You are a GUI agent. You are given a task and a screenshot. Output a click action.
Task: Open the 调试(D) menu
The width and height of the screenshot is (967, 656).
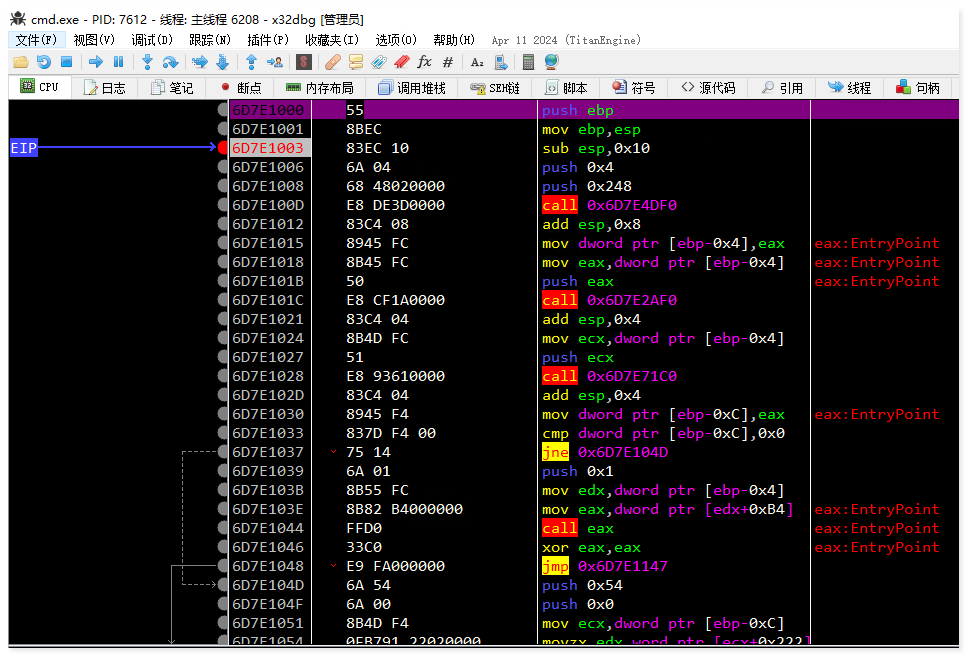coord(152,40)
